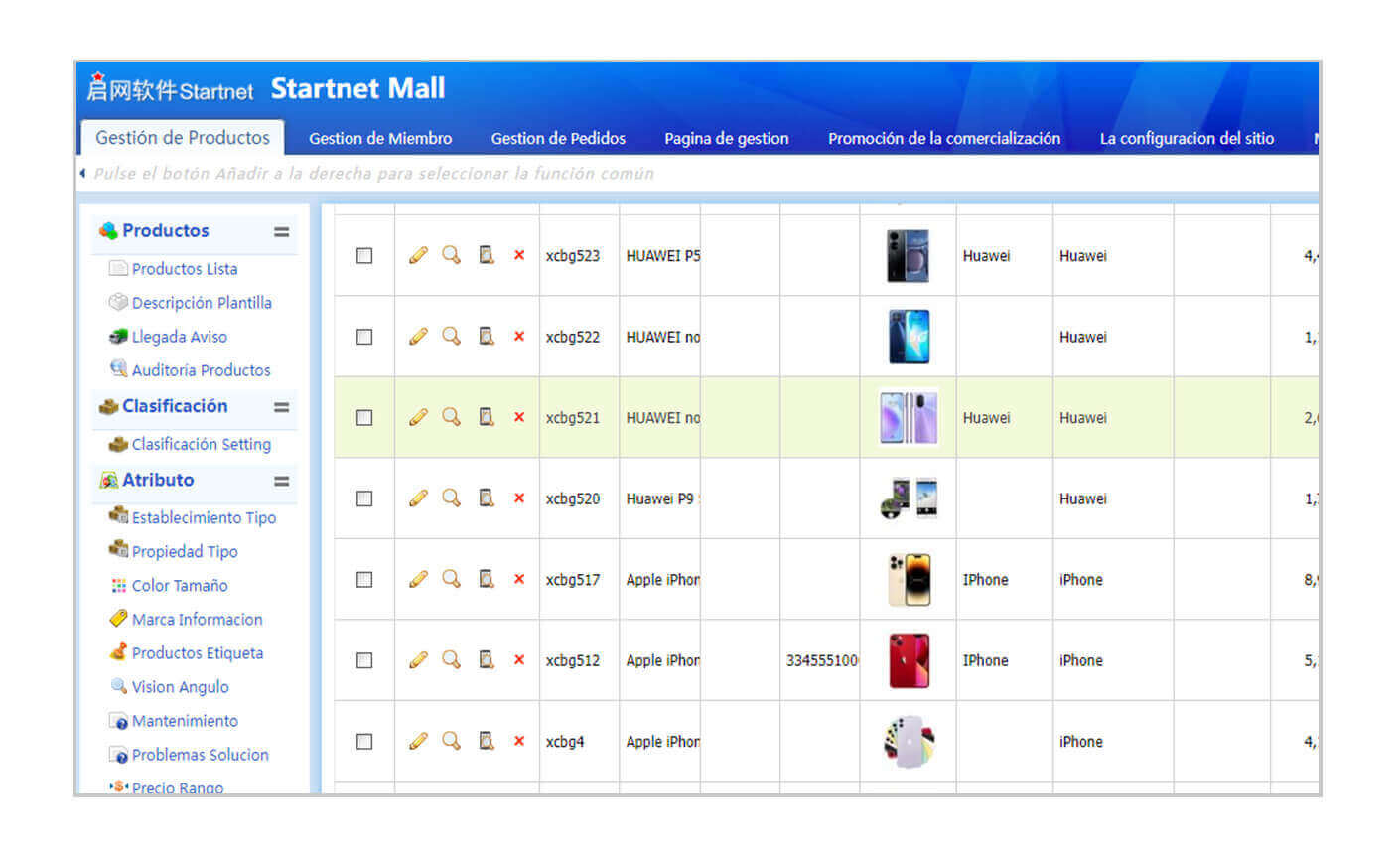Select the checkbox for row xcbg521

(364, 418)
